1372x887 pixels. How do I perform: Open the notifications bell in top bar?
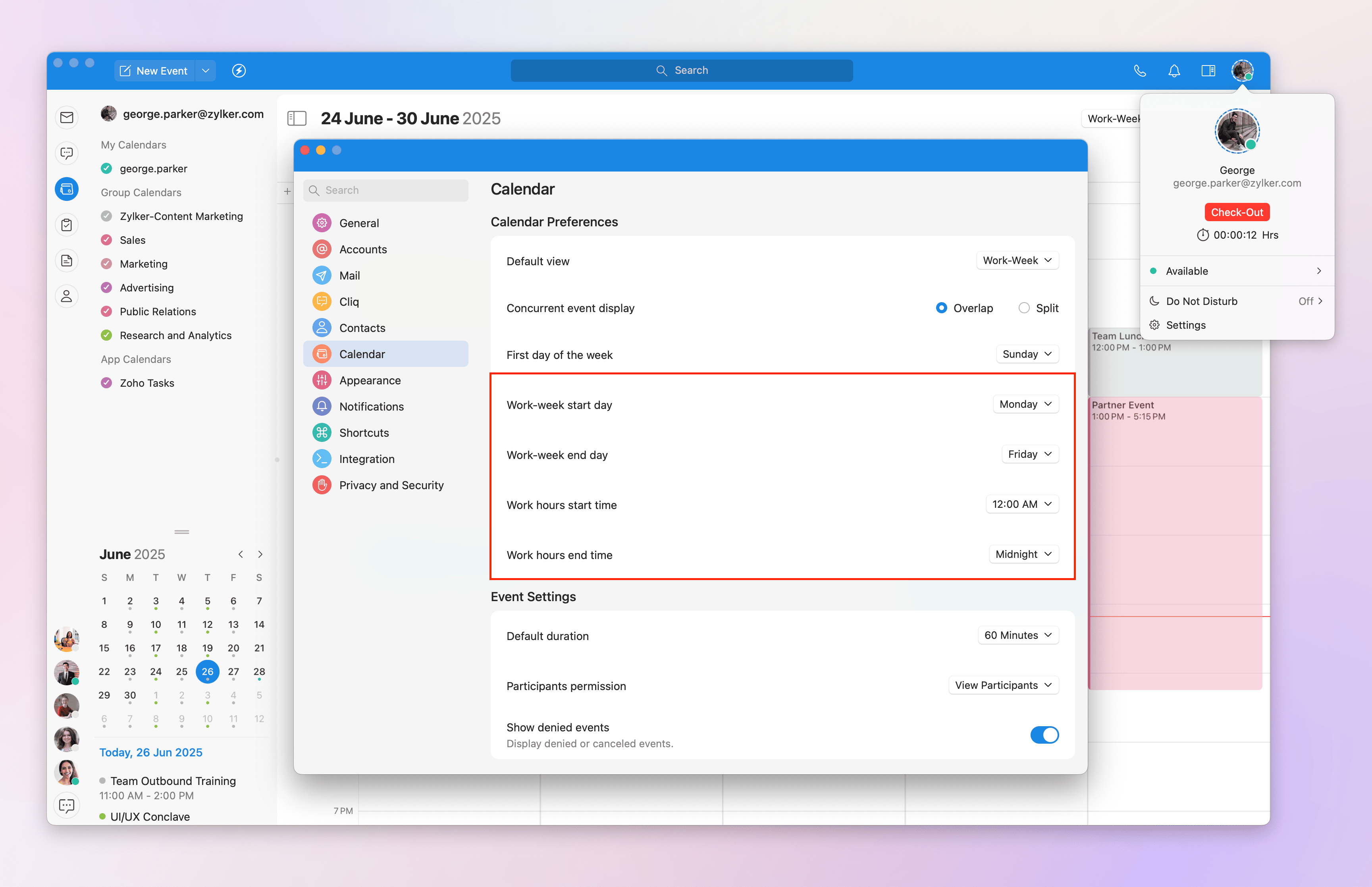1174,70
